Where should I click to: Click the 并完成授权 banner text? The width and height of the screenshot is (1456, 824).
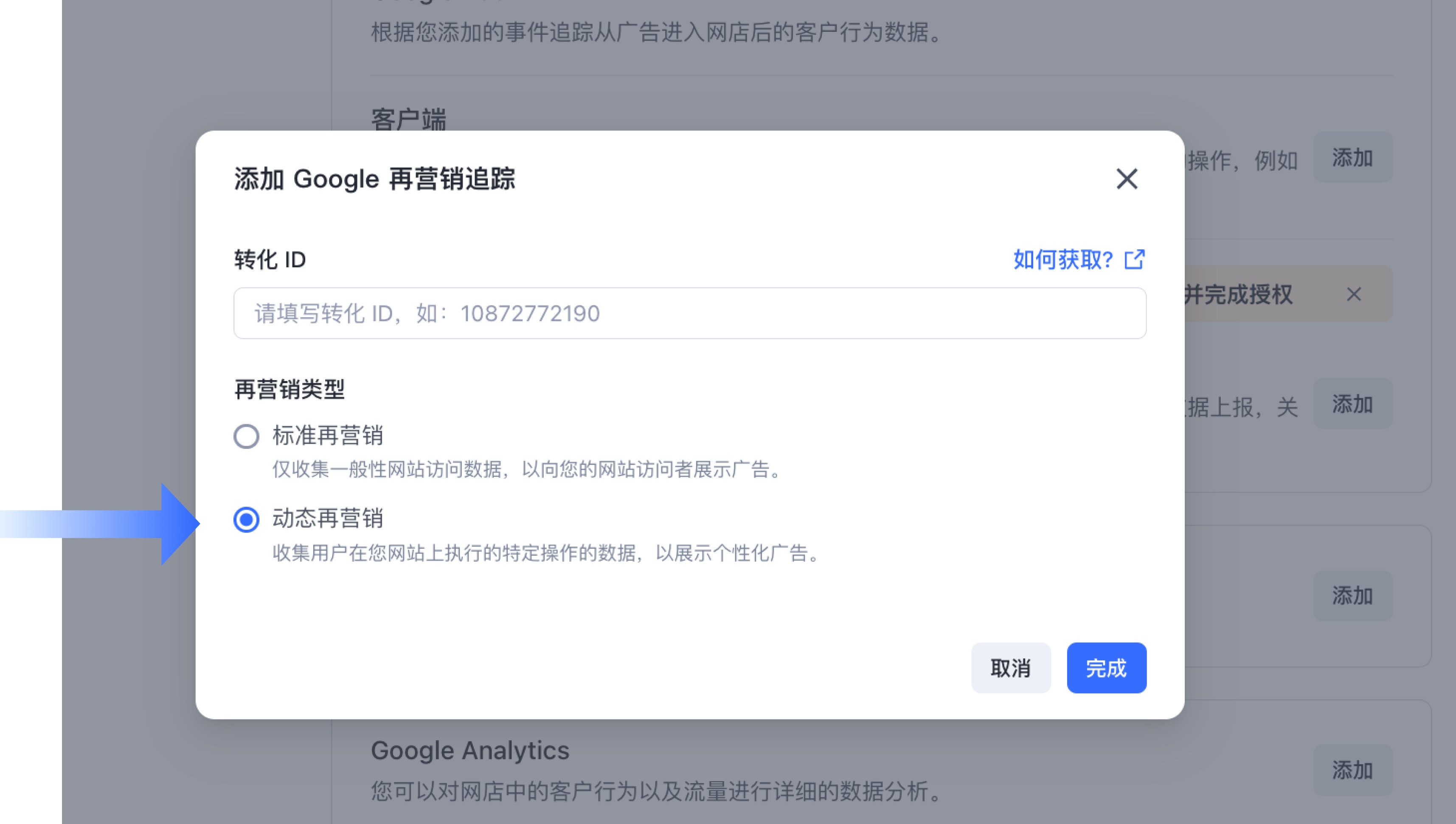(1238, 294)
